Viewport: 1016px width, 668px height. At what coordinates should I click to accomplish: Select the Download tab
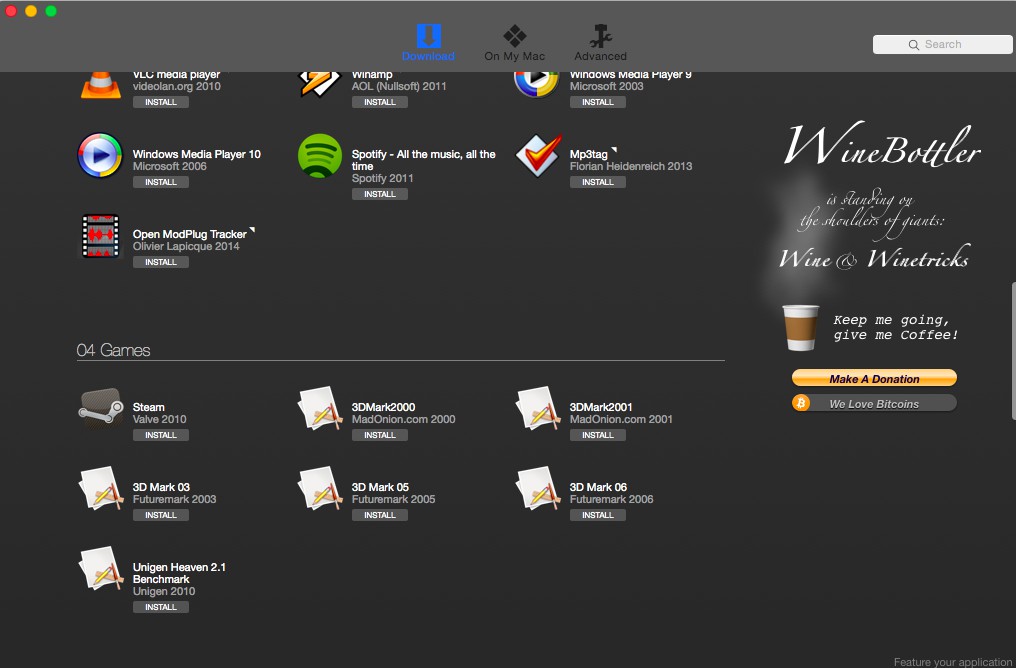pos(428,43)
